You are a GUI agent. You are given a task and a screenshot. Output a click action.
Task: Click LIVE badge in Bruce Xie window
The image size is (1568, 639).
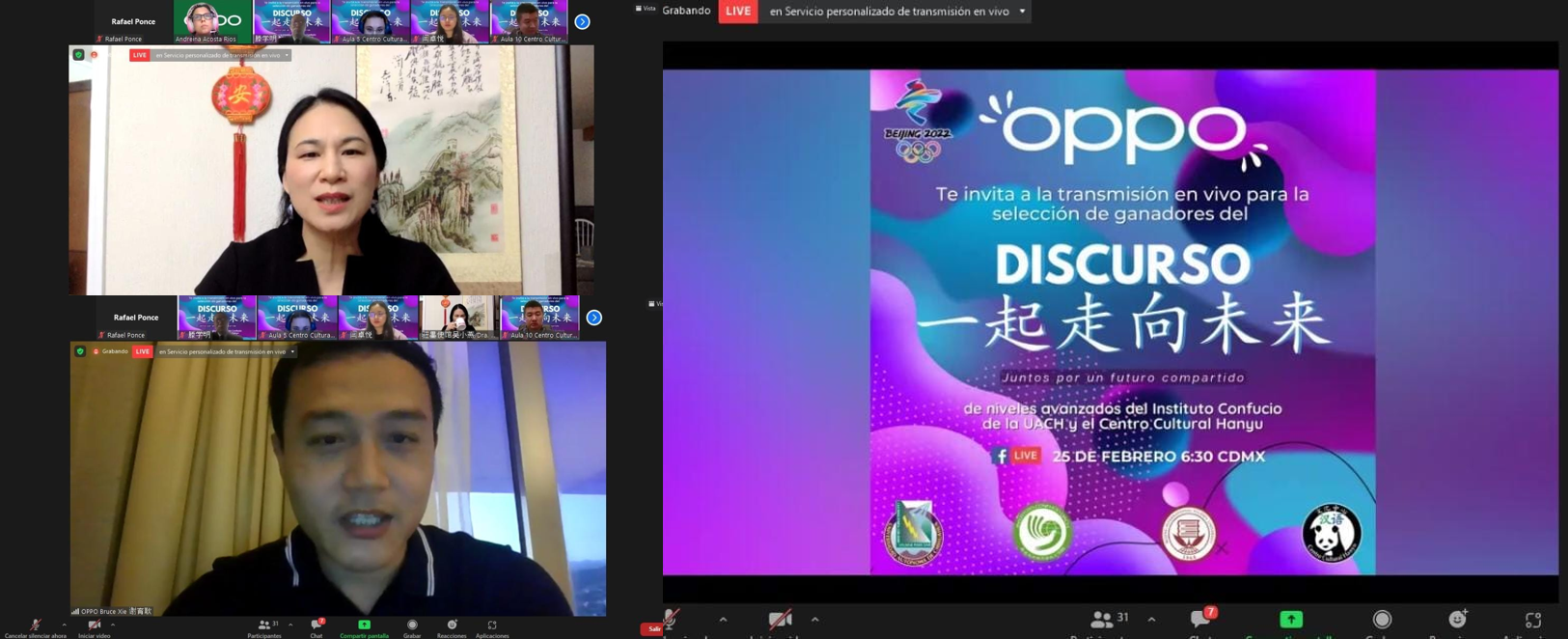click(143, 351)
